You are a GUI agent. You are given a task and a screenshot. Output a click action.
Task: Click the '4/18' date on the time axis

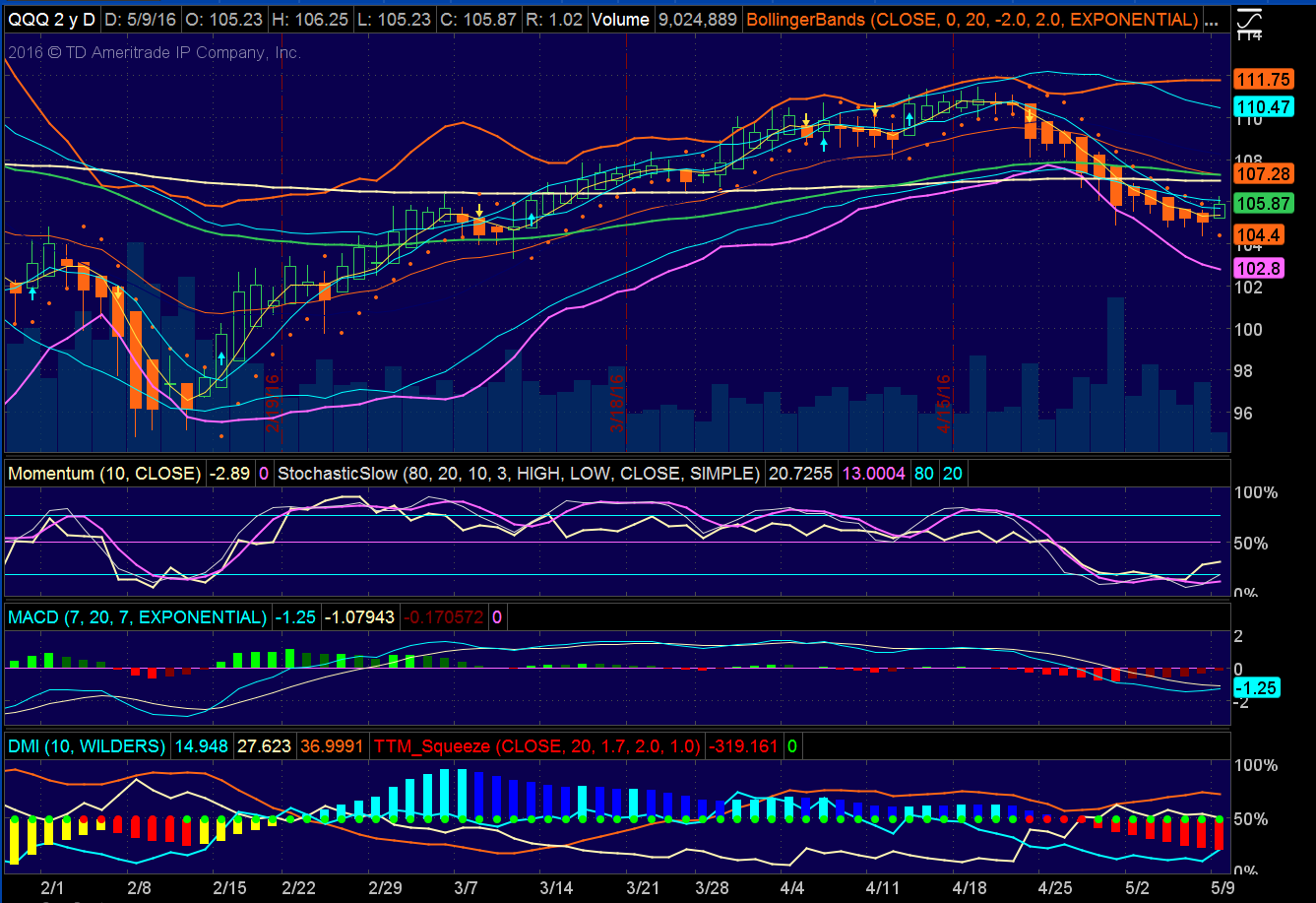tap(970, 887)
